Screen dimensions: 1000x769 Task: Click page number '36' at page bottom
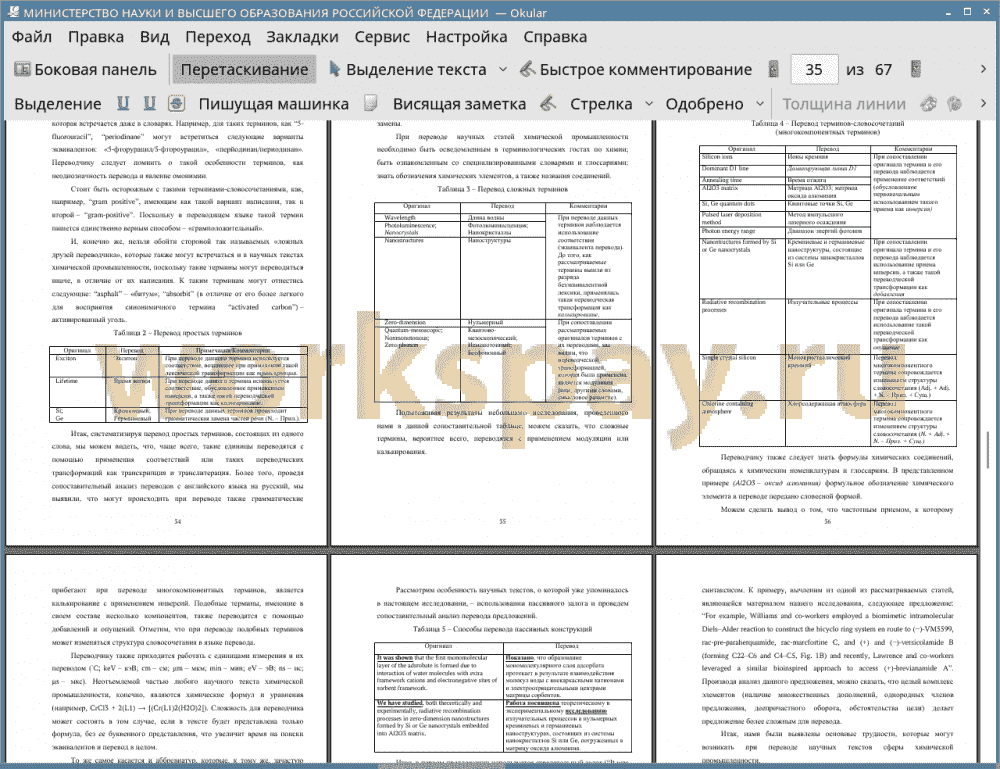(827, 522)
